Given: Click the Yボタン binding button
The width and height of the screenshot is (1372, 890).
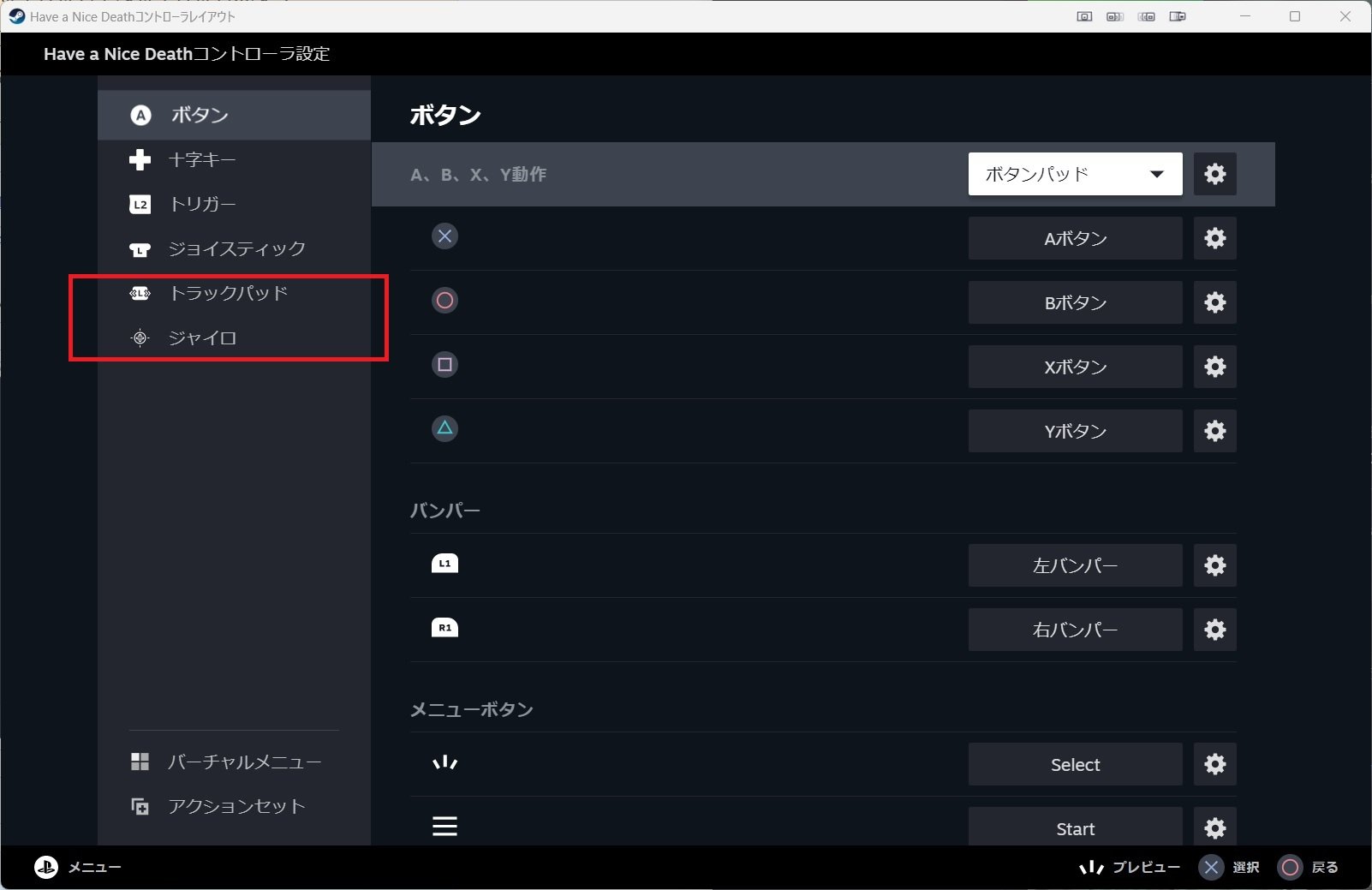Looking at the screenshot, I should [1075, 431].
